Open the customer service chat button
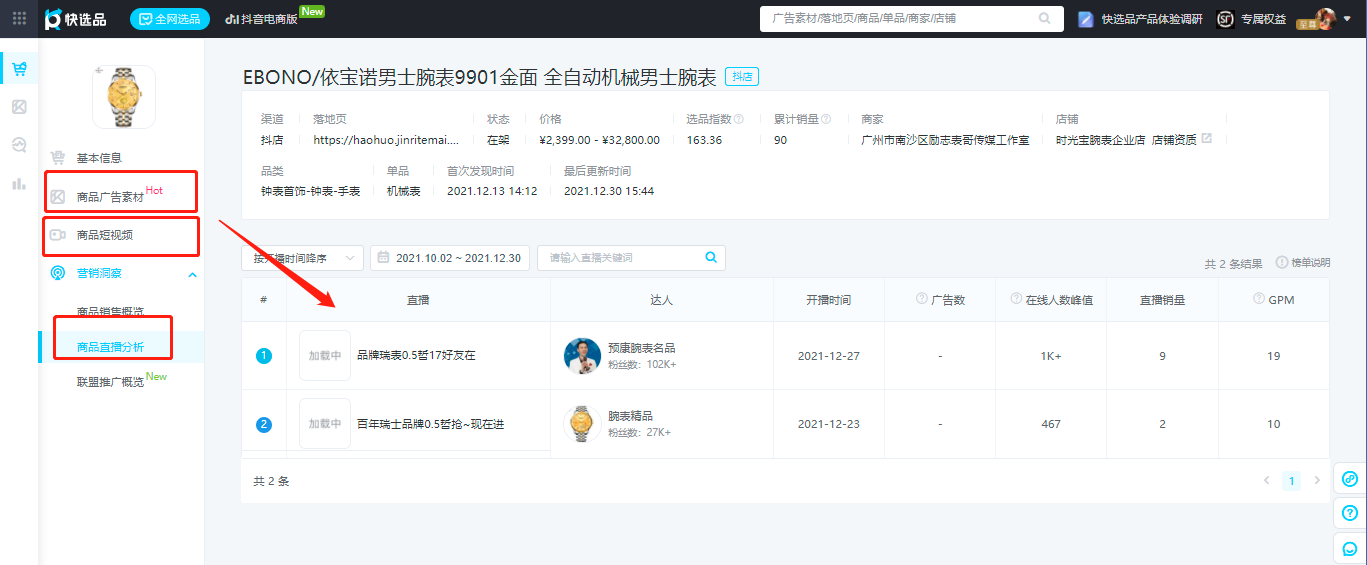The width and height of the screenshot is (1367, 565). pyautogui.click(x=1350, y=548)
